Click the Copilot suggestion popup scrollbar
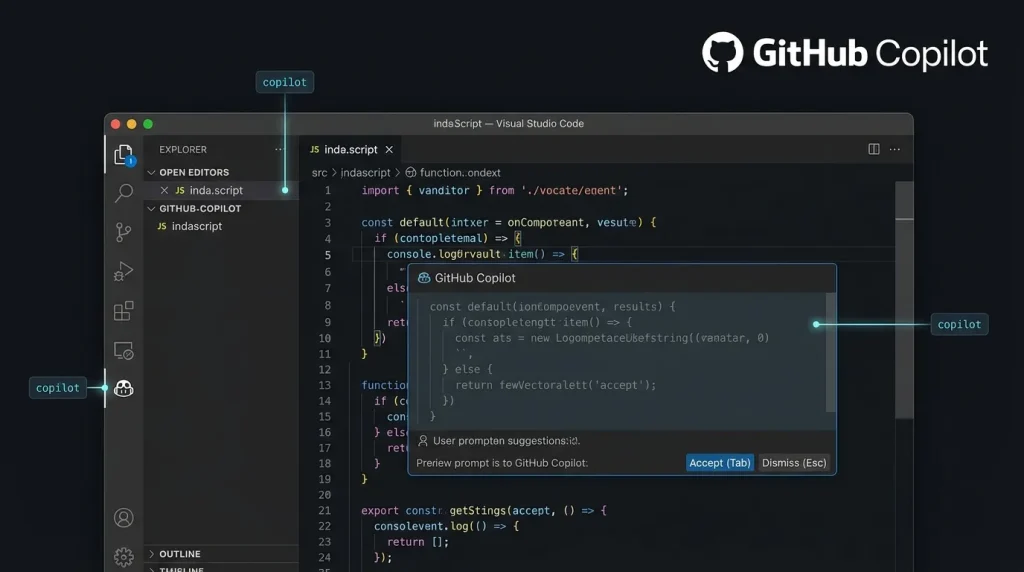Screen dimensions: 1024x572 coord(831,353)
